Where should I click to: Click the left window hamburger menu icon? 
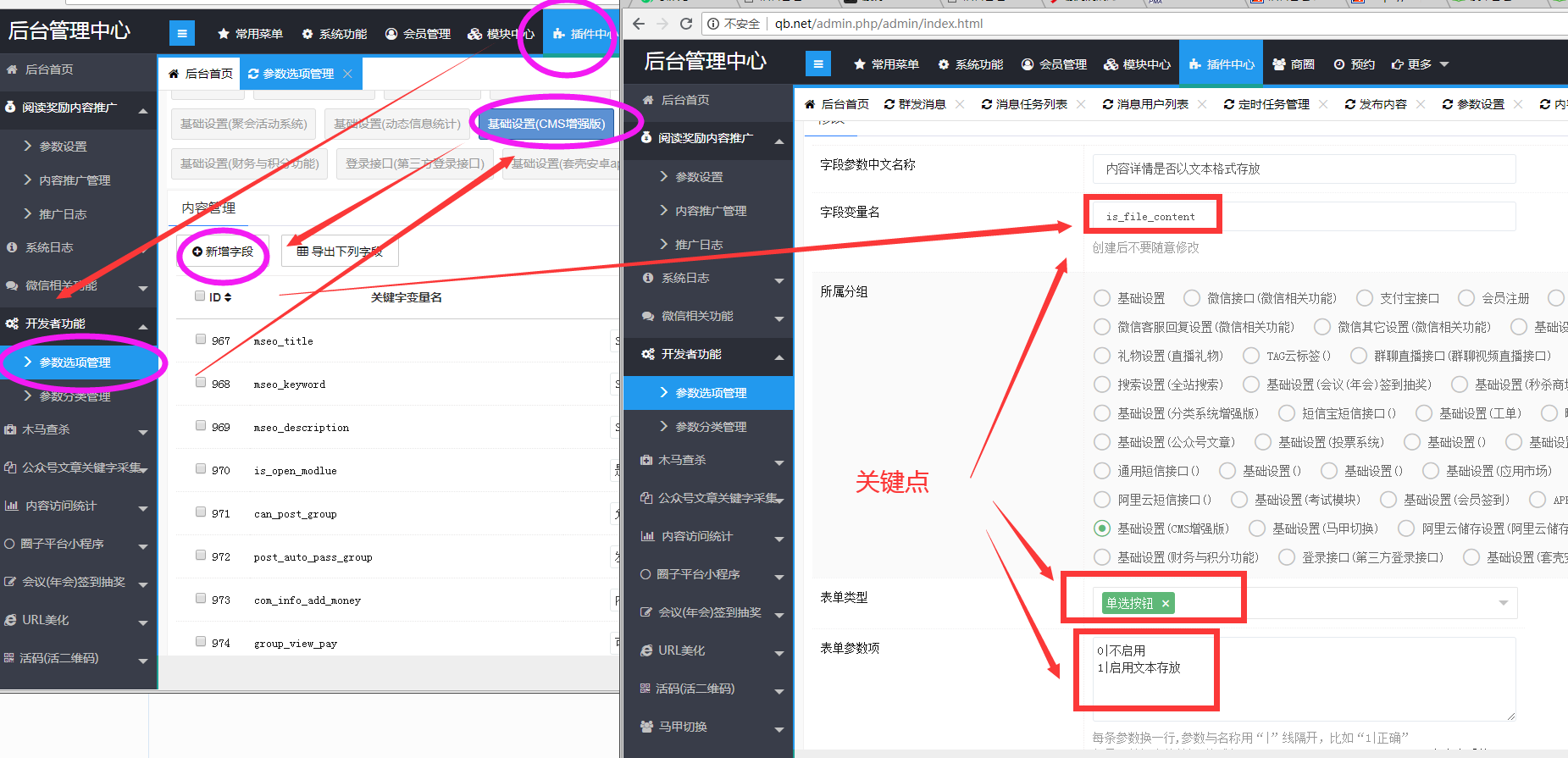click(x=181, y=33)
